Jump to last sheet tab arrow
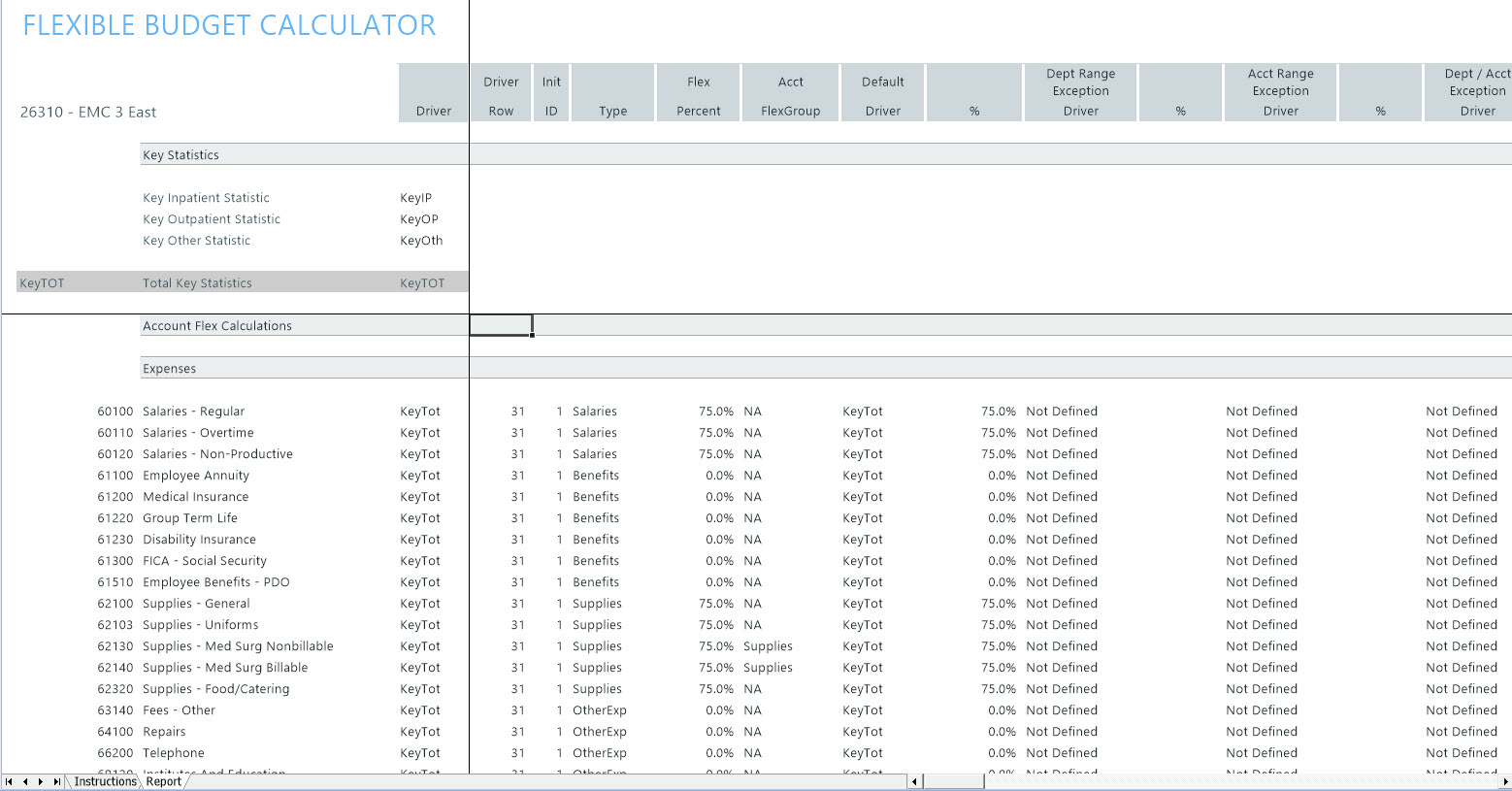 tap(56, 781)
